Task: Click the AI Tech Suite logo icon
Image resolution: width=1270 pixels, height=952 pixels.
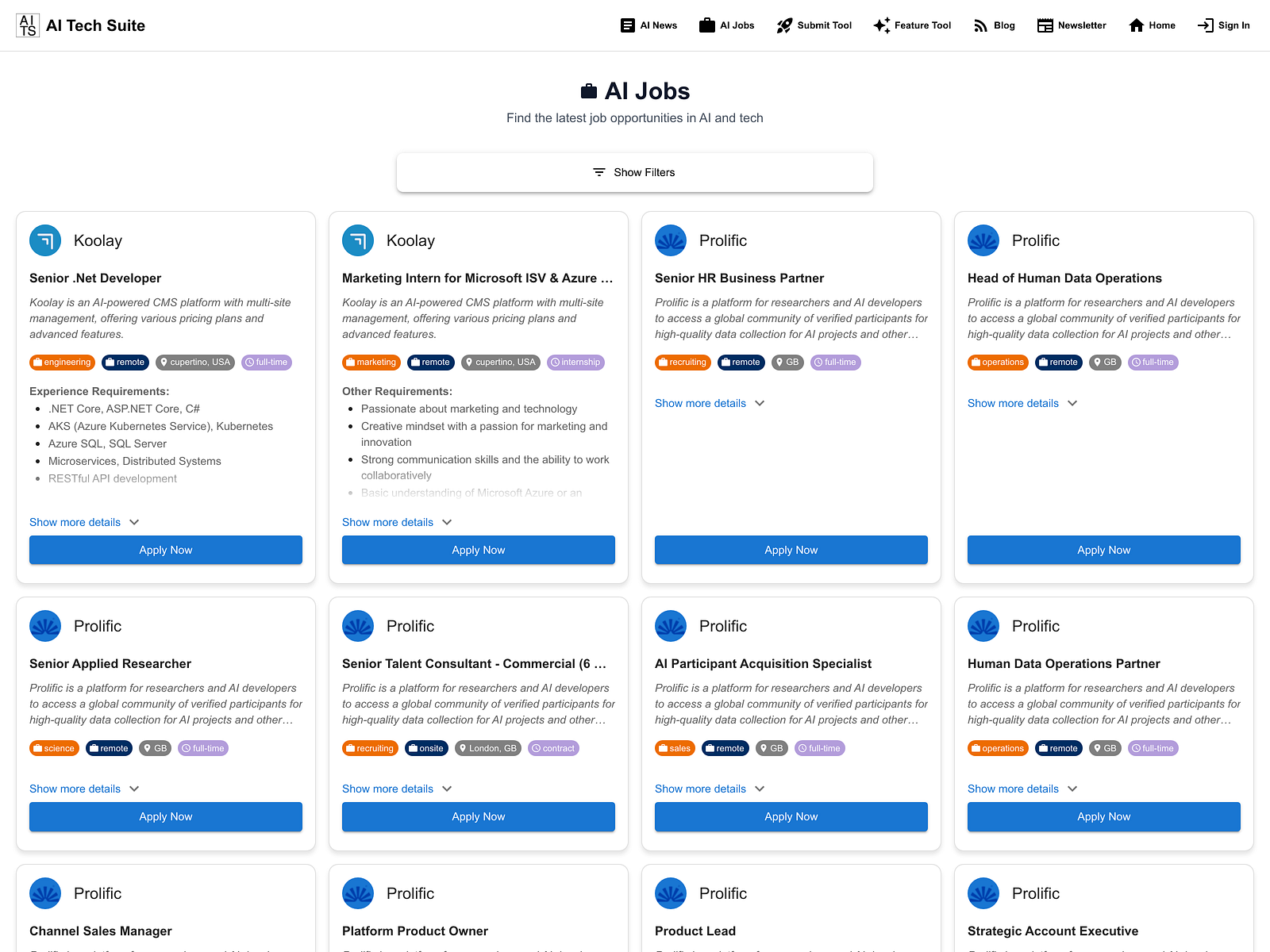Action: [28, 25]
